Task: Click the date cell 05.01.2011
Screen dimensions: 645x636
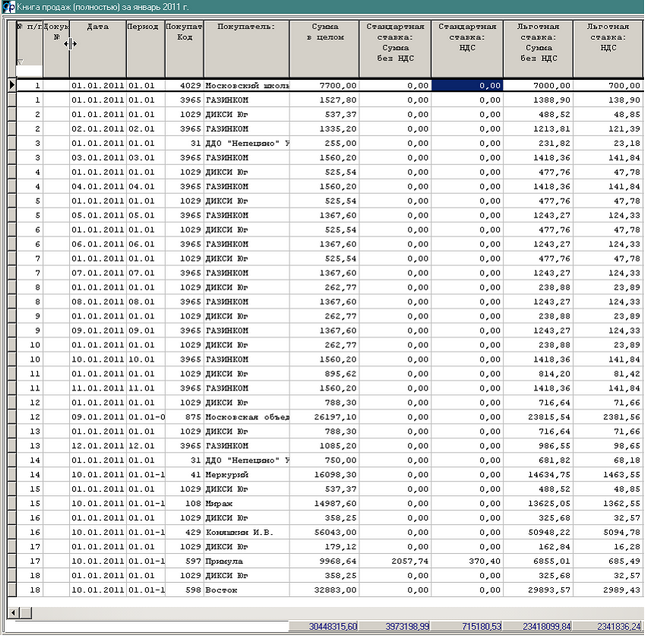Action: [98, 215]
